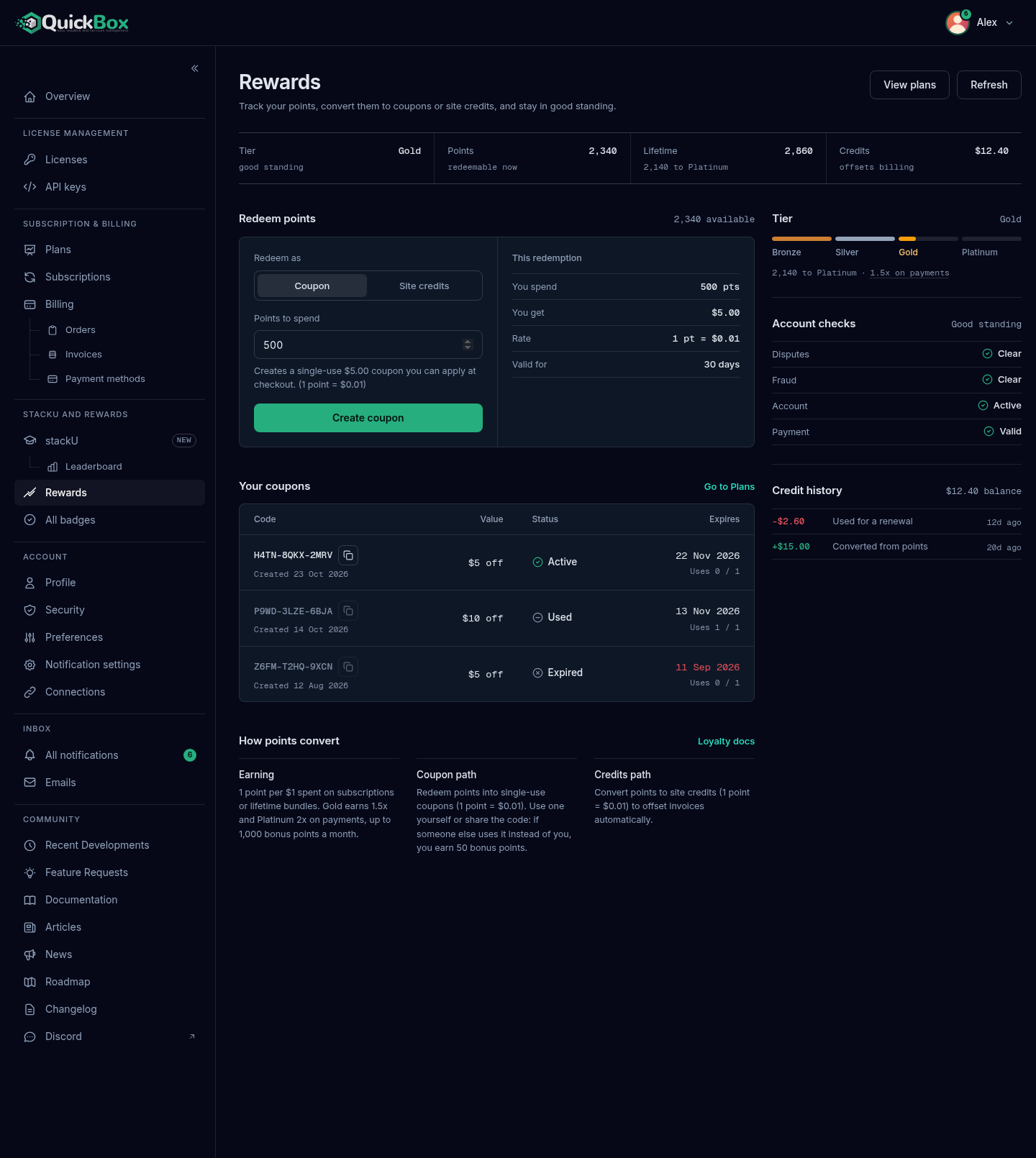The height and width of the screenshot is (1158, 1036).
Task: Click the Changelog sidebar item
Action: pos(109,1009)
